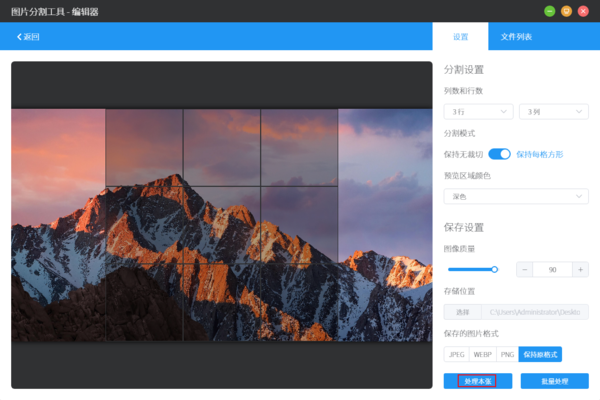Click the mountain preview image
Image resolution: width=600 pixels, height=400 pixels.
point(222,225)
